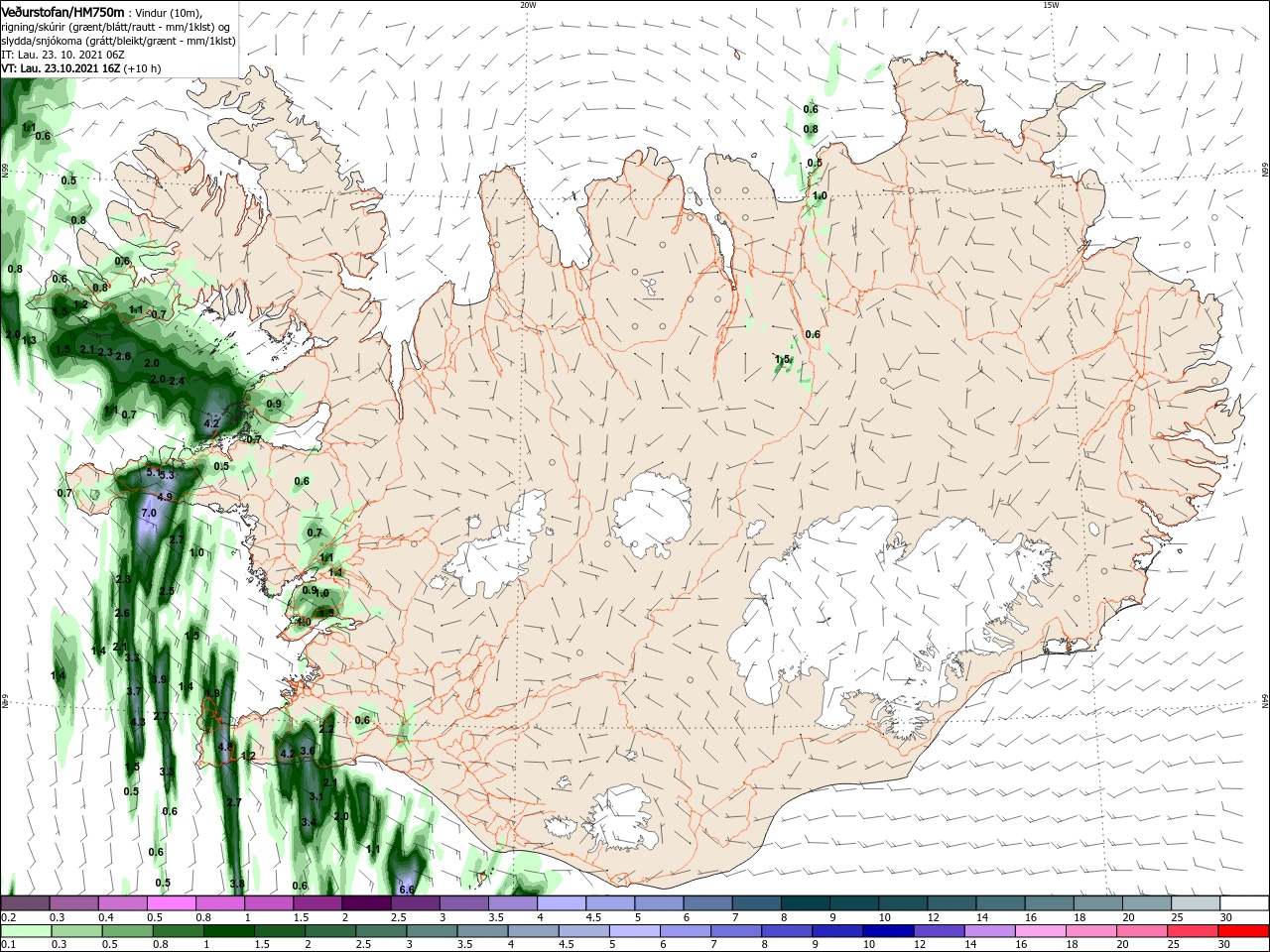Pick the dark teal 8 snow scale swatch
The width and height of the screenshot is (1270, 952).
(806, 903)
